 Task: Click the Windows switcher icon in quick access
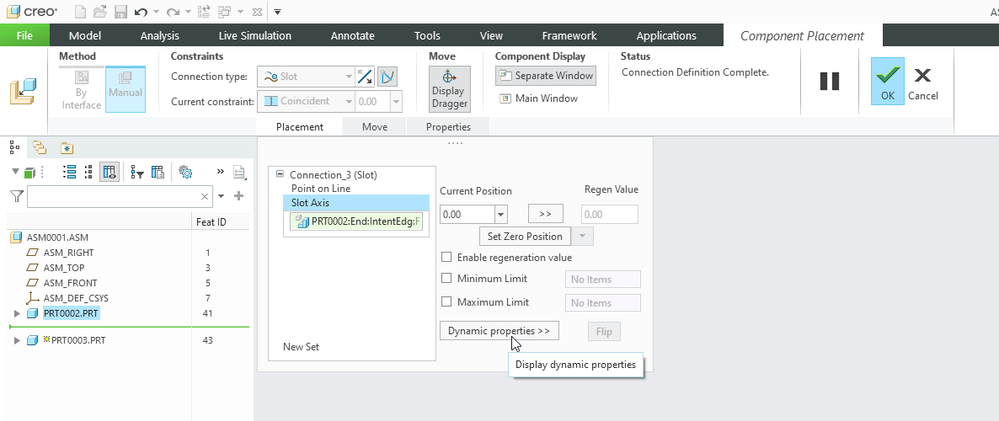(x=224, y=11)
